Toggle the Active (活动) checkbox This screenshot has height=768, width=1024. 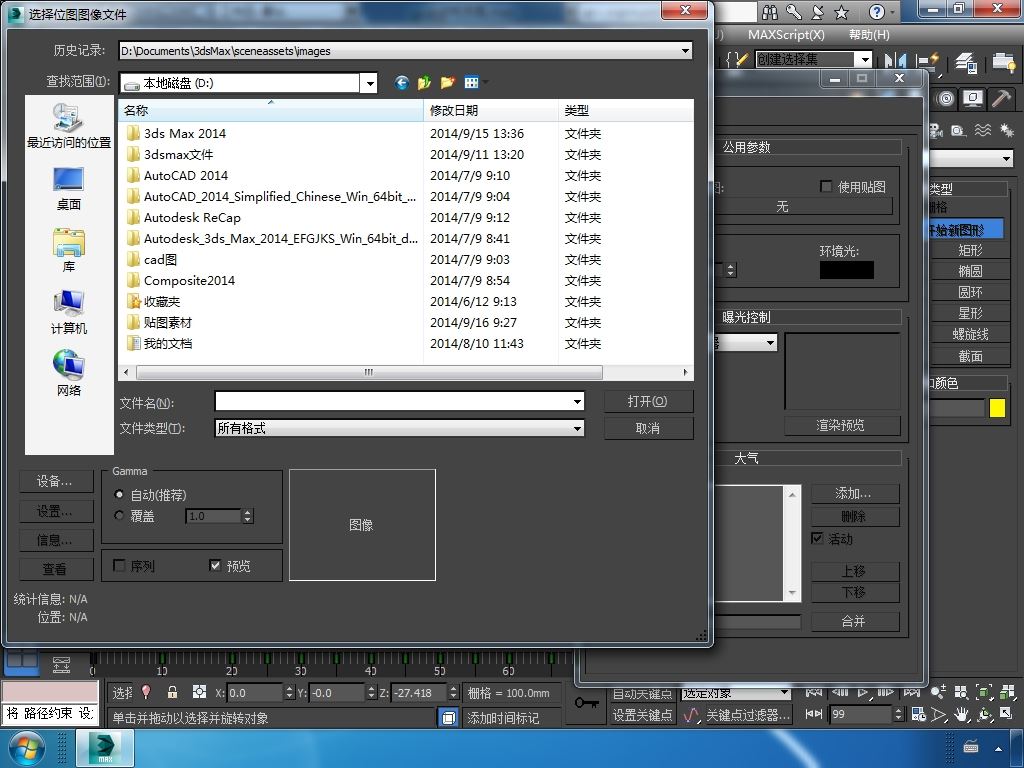pyautogui.click(x=817, y=538)
